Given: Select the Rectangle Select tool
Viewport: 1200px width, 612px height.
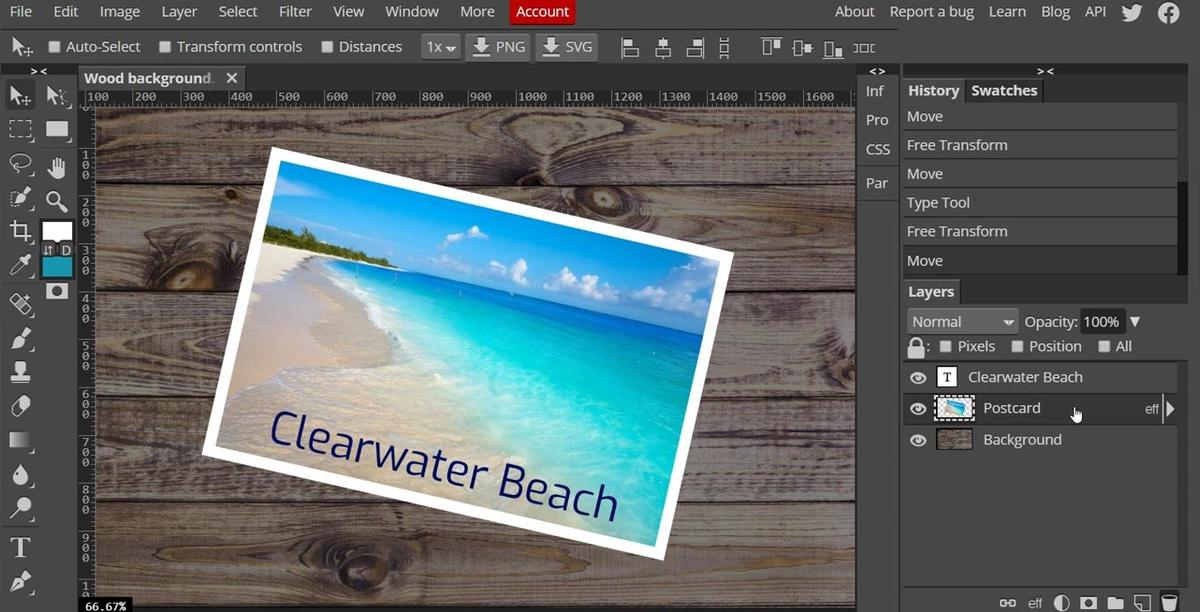Looking at the screenshot, I should [x=20, y=129].
